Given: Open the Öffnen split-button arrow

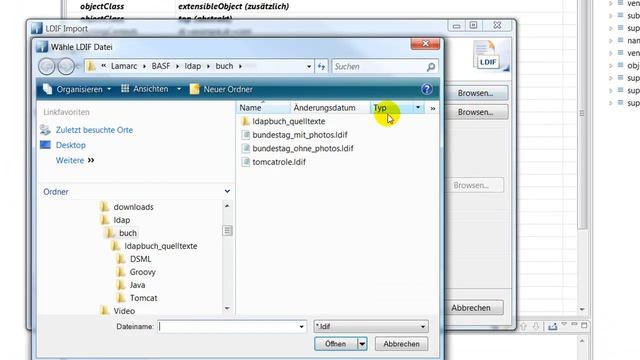Looking at the screenshot, I should click(x=362, y=344).
